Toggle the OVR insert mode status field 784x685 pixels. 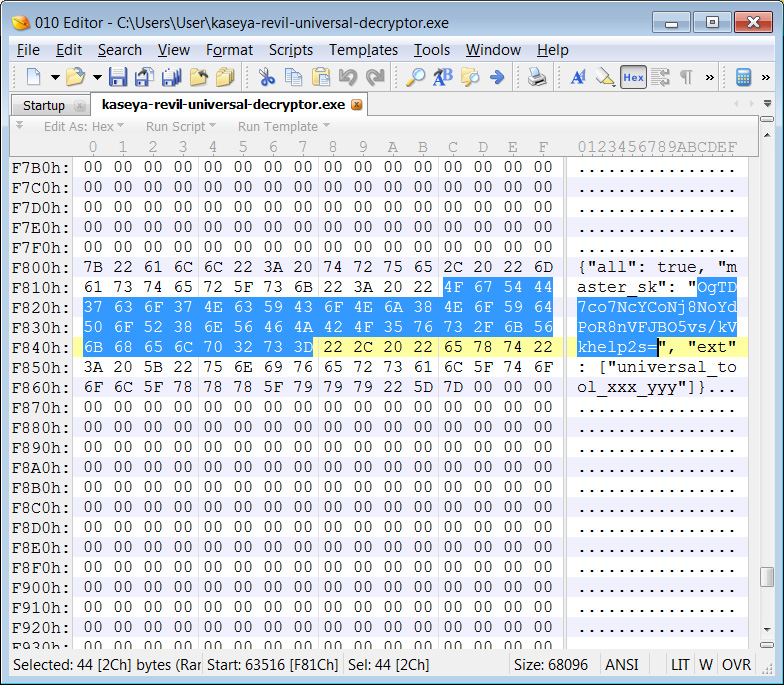pyautogui.click(x=736, y=664)
